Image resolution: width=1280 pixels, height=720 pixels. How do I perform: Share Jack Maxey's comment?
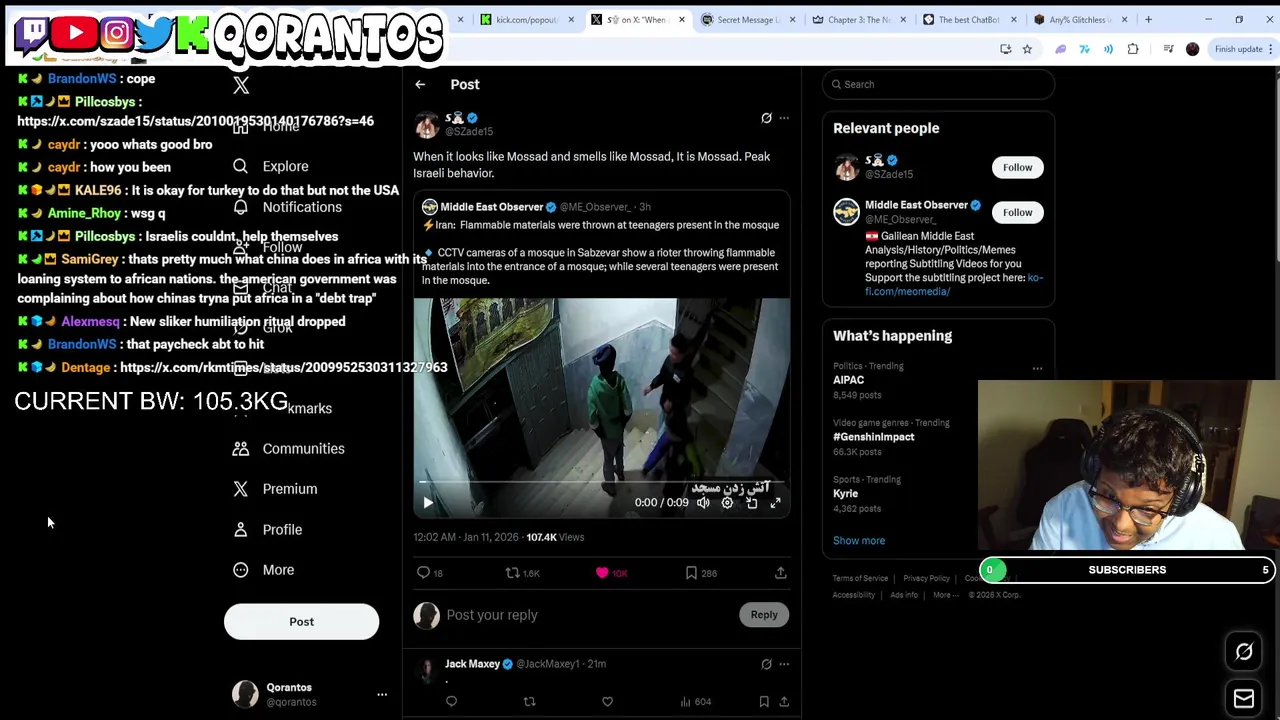784,702
